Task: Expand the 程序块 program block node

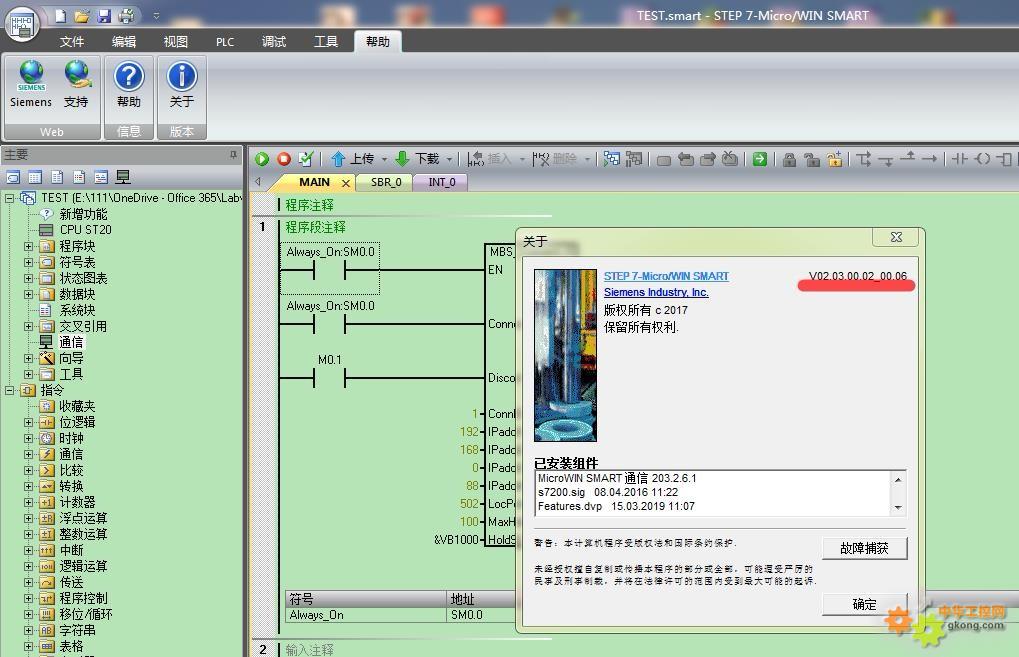Action: (x=28, y=246)
